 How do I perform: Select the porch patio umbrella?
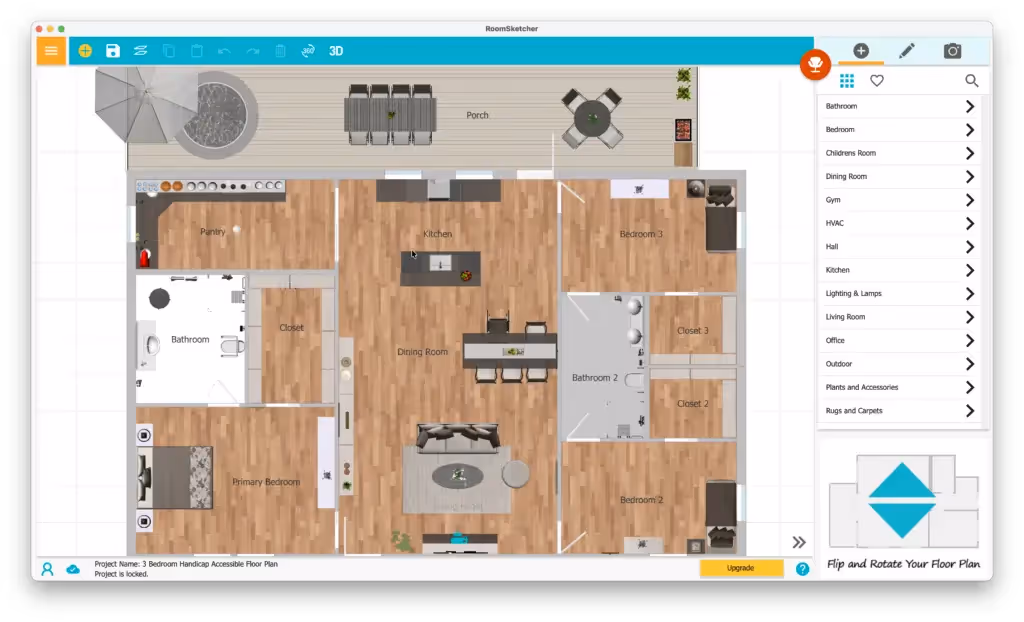(x=144, y=103)
